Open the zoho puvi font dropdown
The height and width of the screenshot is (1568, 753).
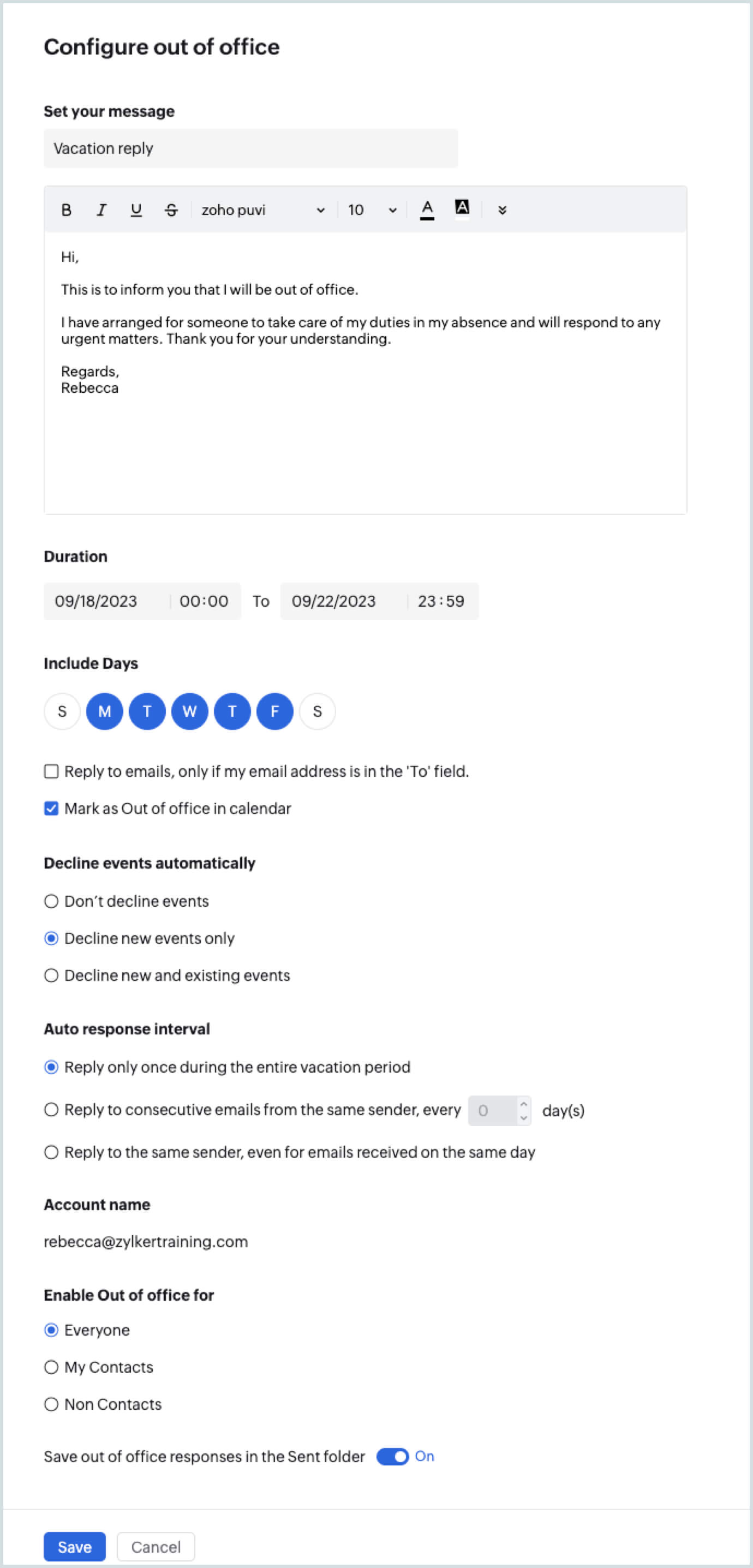263,210
